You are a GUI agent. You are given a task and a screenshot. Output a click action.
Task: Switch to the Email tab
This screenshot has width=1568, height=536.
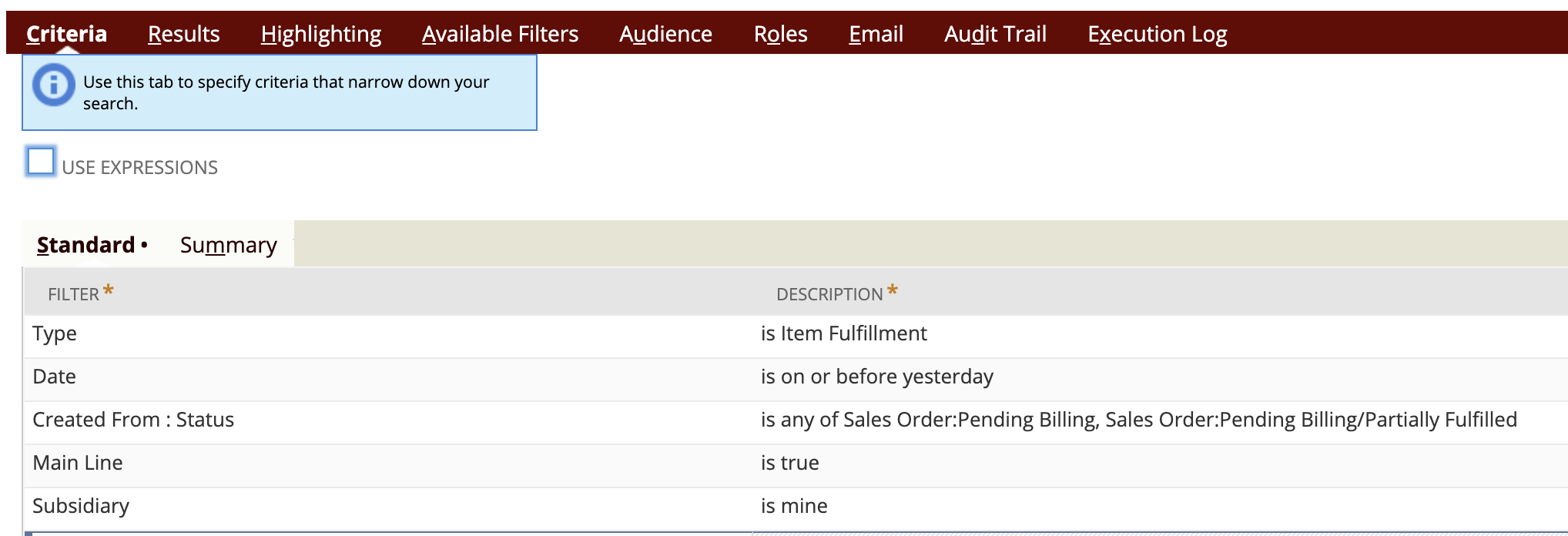[876, 34]
